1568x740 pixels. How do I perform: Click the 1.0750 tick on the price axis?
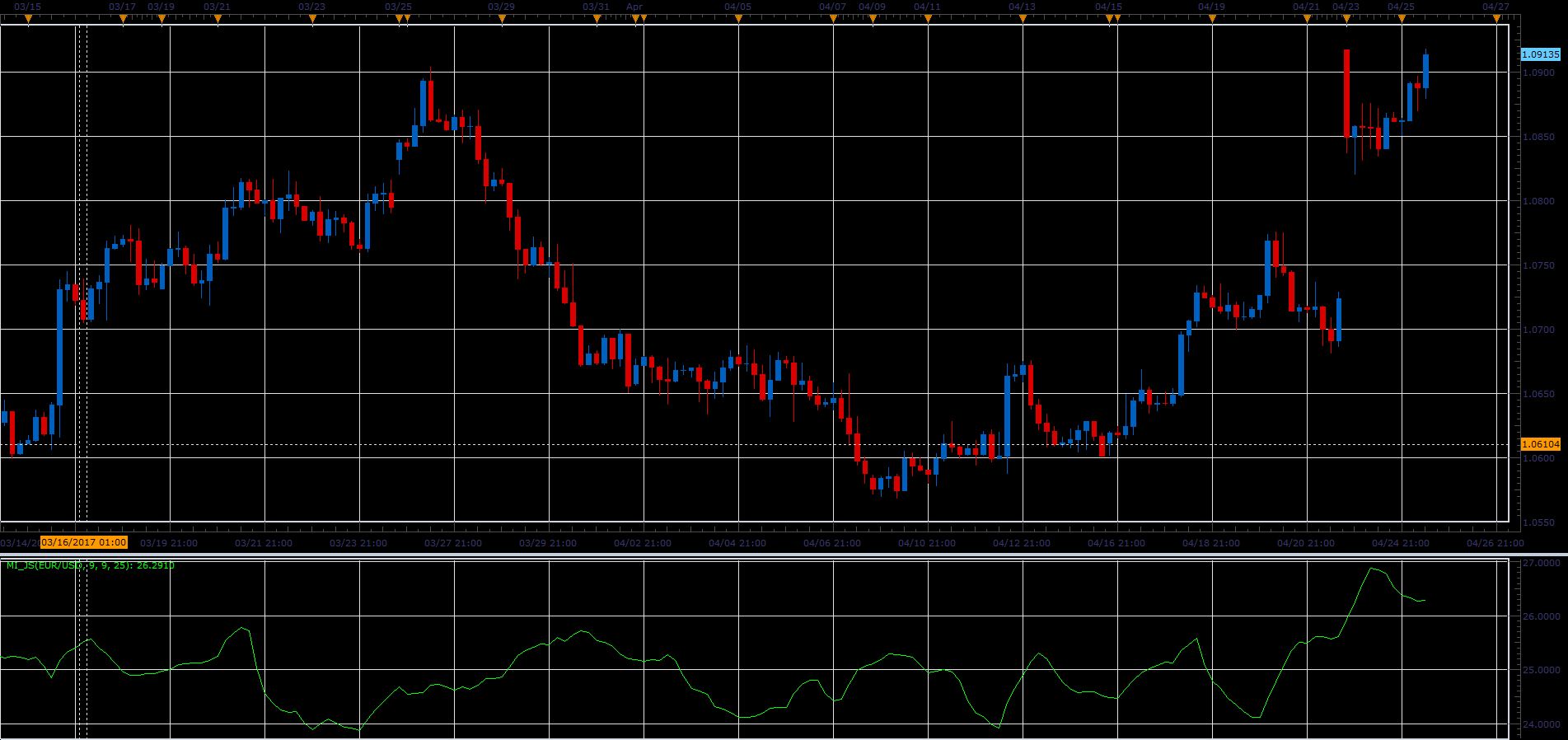[x=1538, y=265]
